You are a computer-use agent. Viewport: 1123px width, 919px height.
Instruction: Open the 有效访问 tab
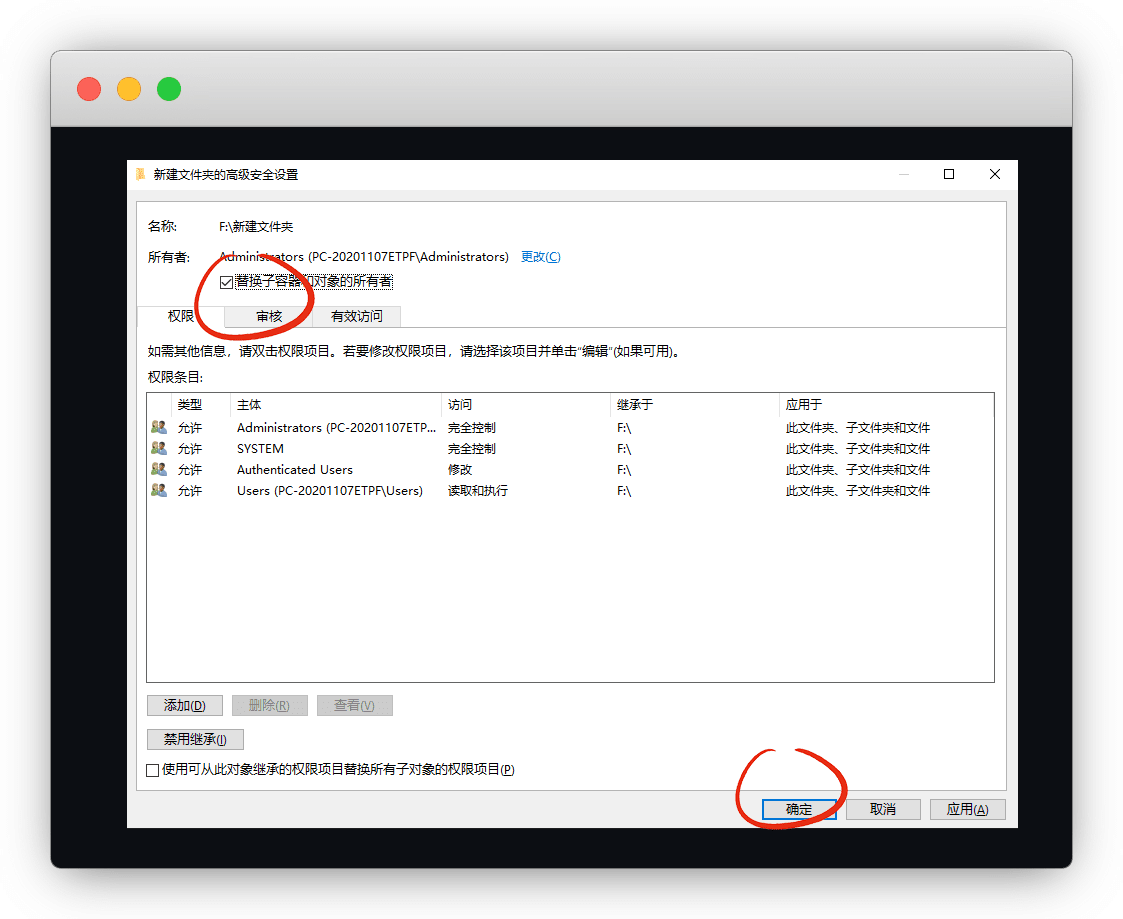pyautogui.click(x=357, y=316)
